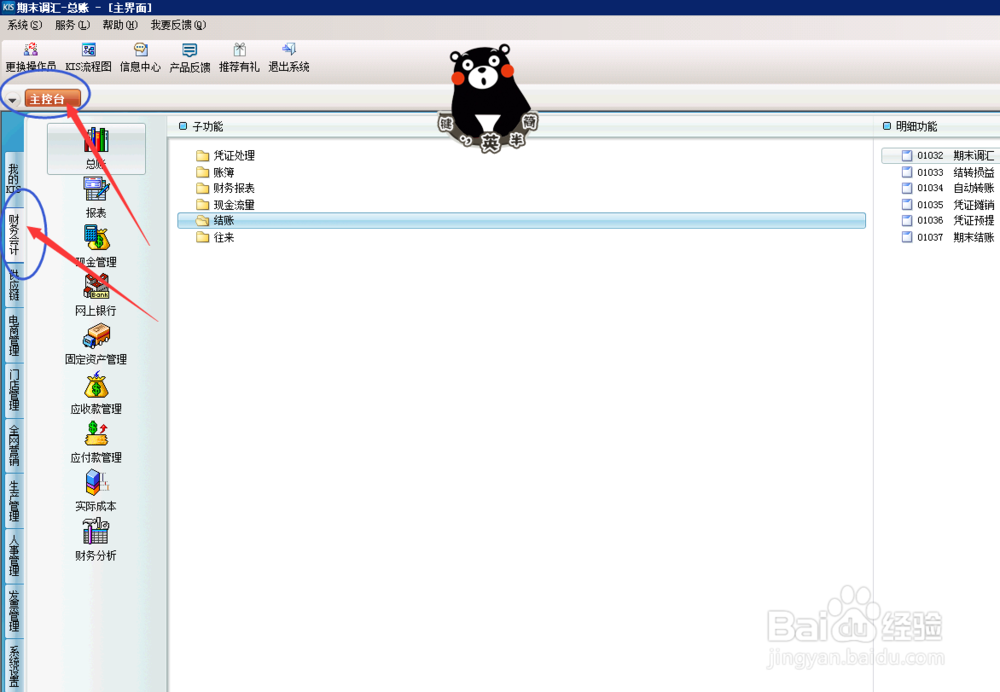Open the 财务分析 module icon
The width and height of the screenshot is (1000, 692).
[x=96, y=531]
